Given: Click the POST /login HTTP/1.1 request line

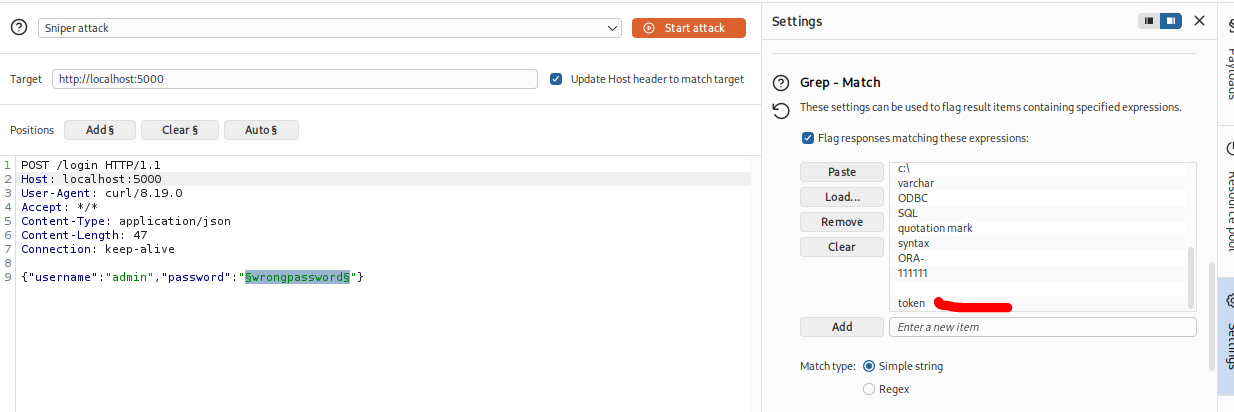Looking at the screenshot, I should point(91,165).
